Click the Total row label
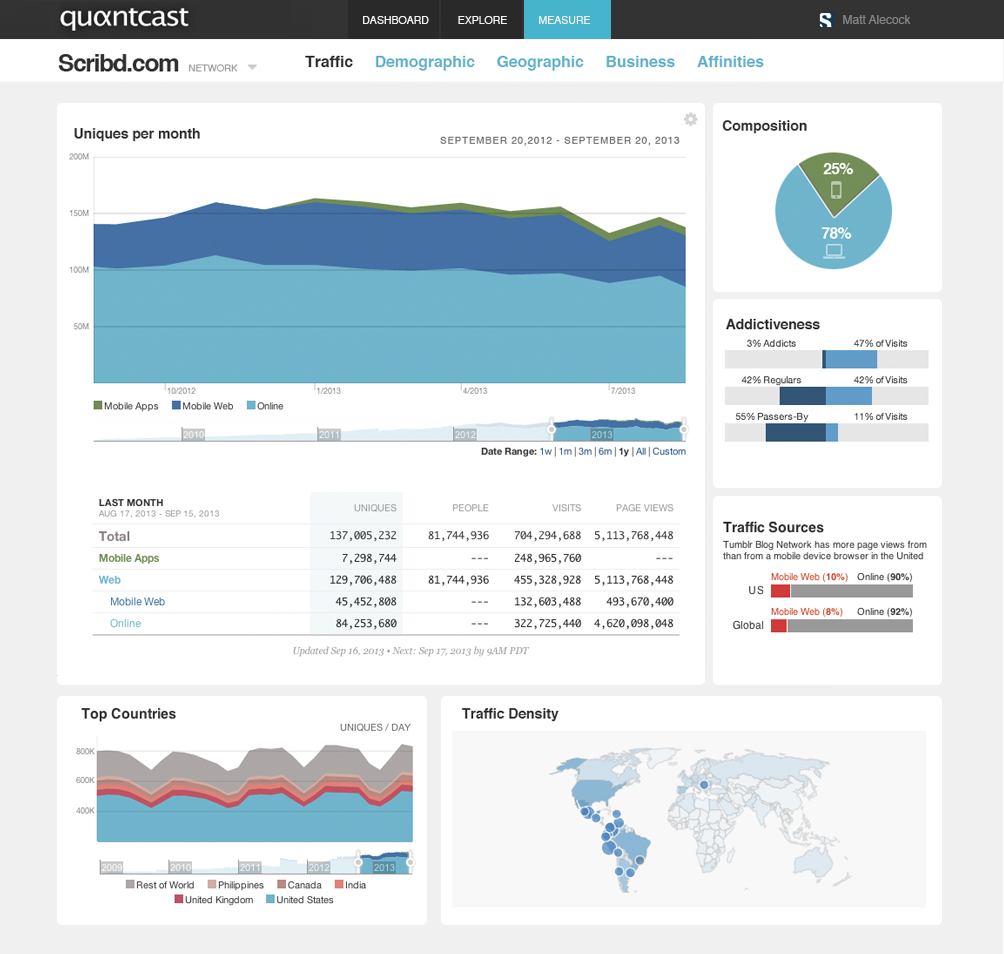The image size is (1004, 954). point(114,537)
